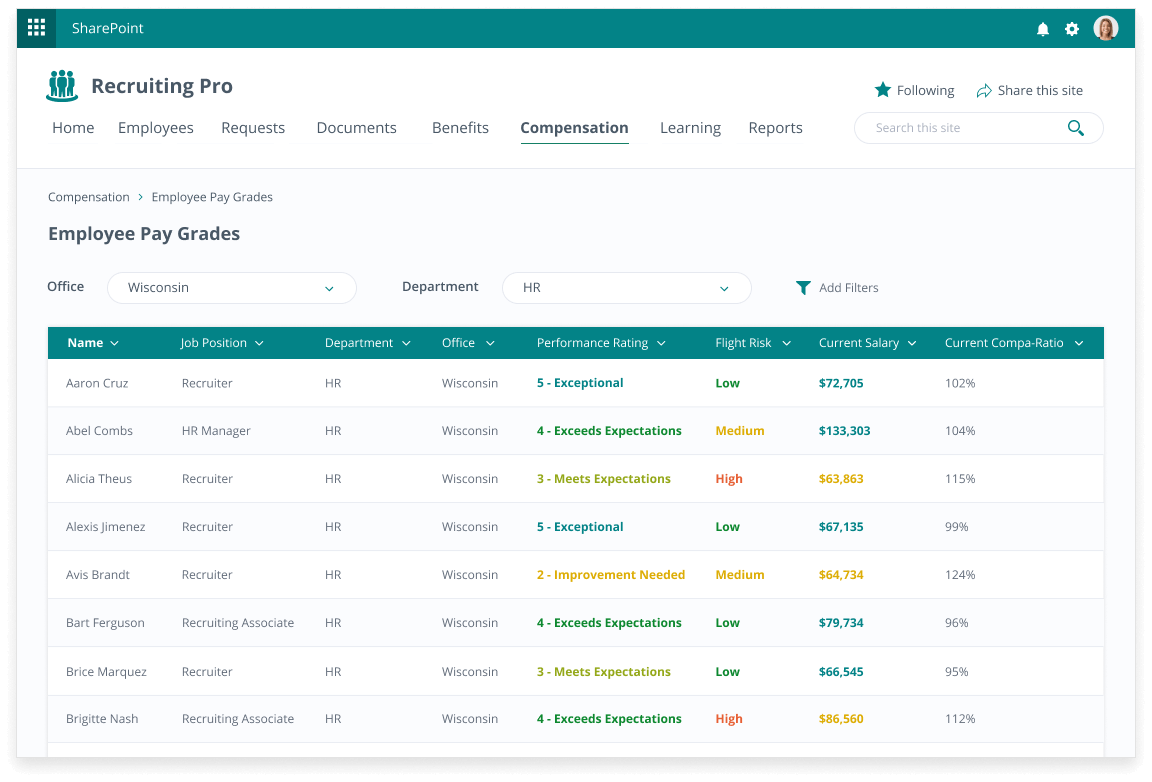Click the Recruiting Pro site logo
The width and height of the screenshot is (1152, 782).
click(62, 86)
